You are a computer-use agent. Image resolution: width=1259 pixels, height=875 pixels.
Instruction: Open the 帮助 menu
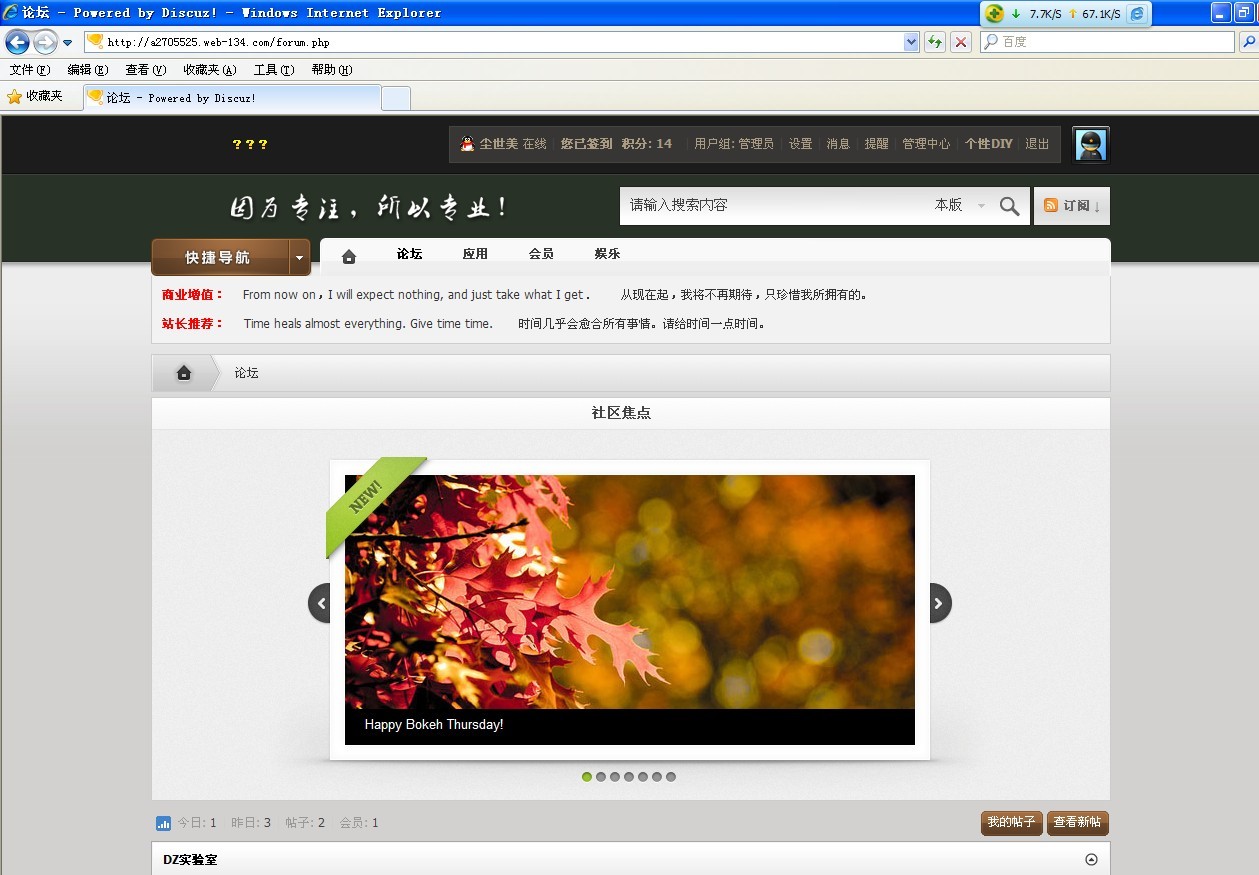(x=332, y=70)
